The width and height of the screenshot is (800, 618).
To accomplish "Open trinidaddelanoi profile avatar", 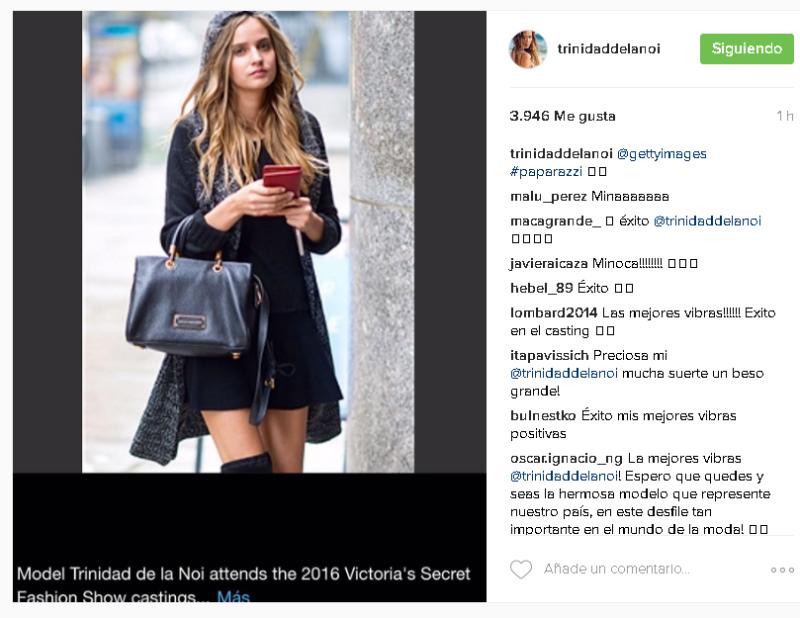I will [x=528, y=49].
